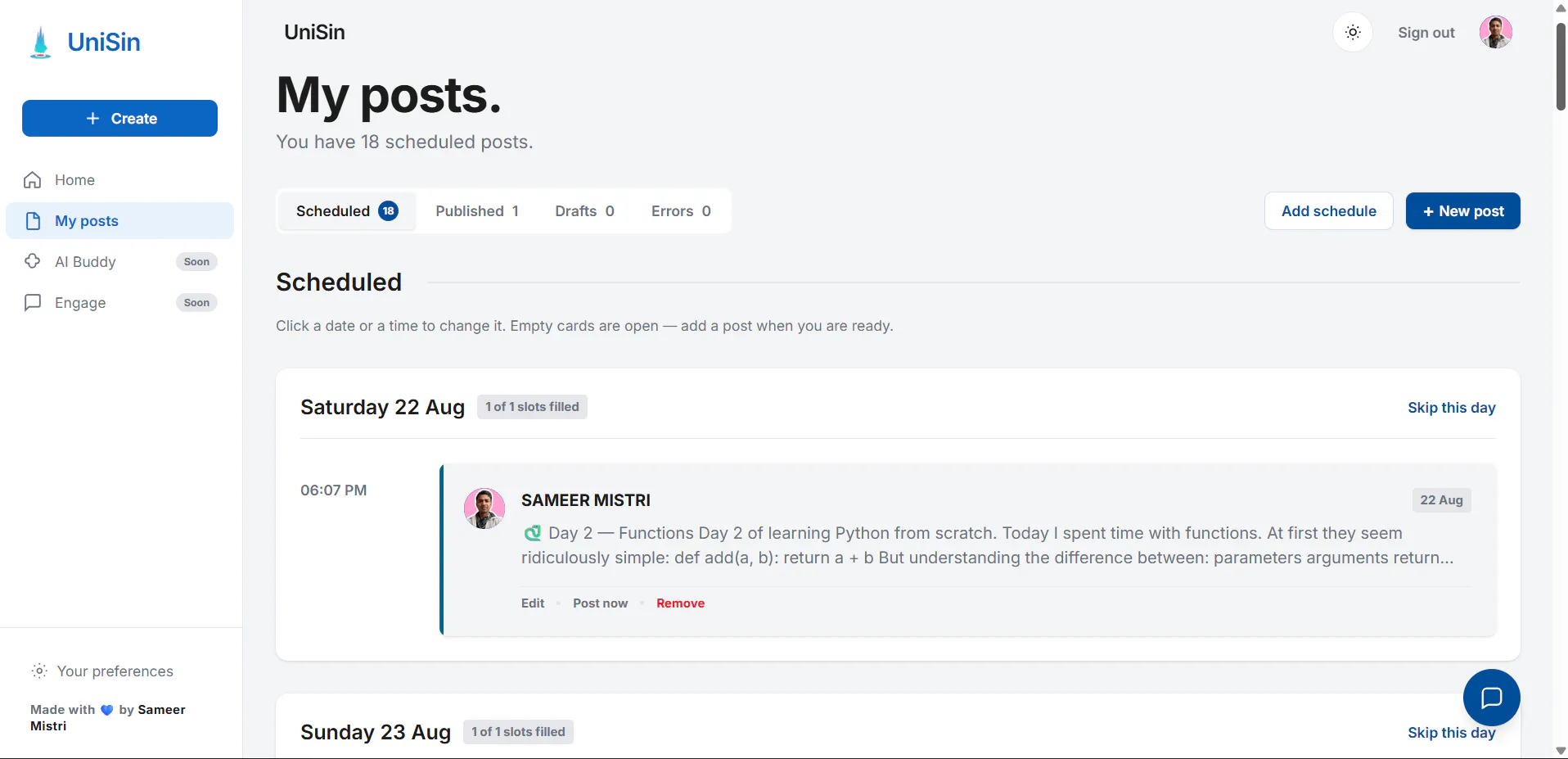Image resolution: width=1568 pixels, height=759 pixels.
Task: Click Sign out in the header
Action: point(1426,33)
